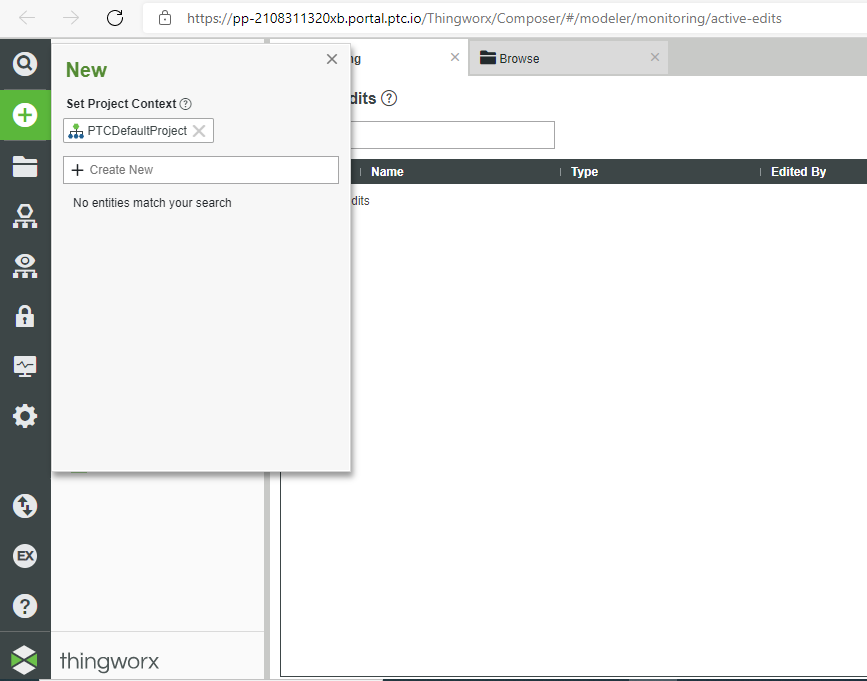Refresh the page in the browser
This screenshot has height=681, width=867.
[114, 17]
